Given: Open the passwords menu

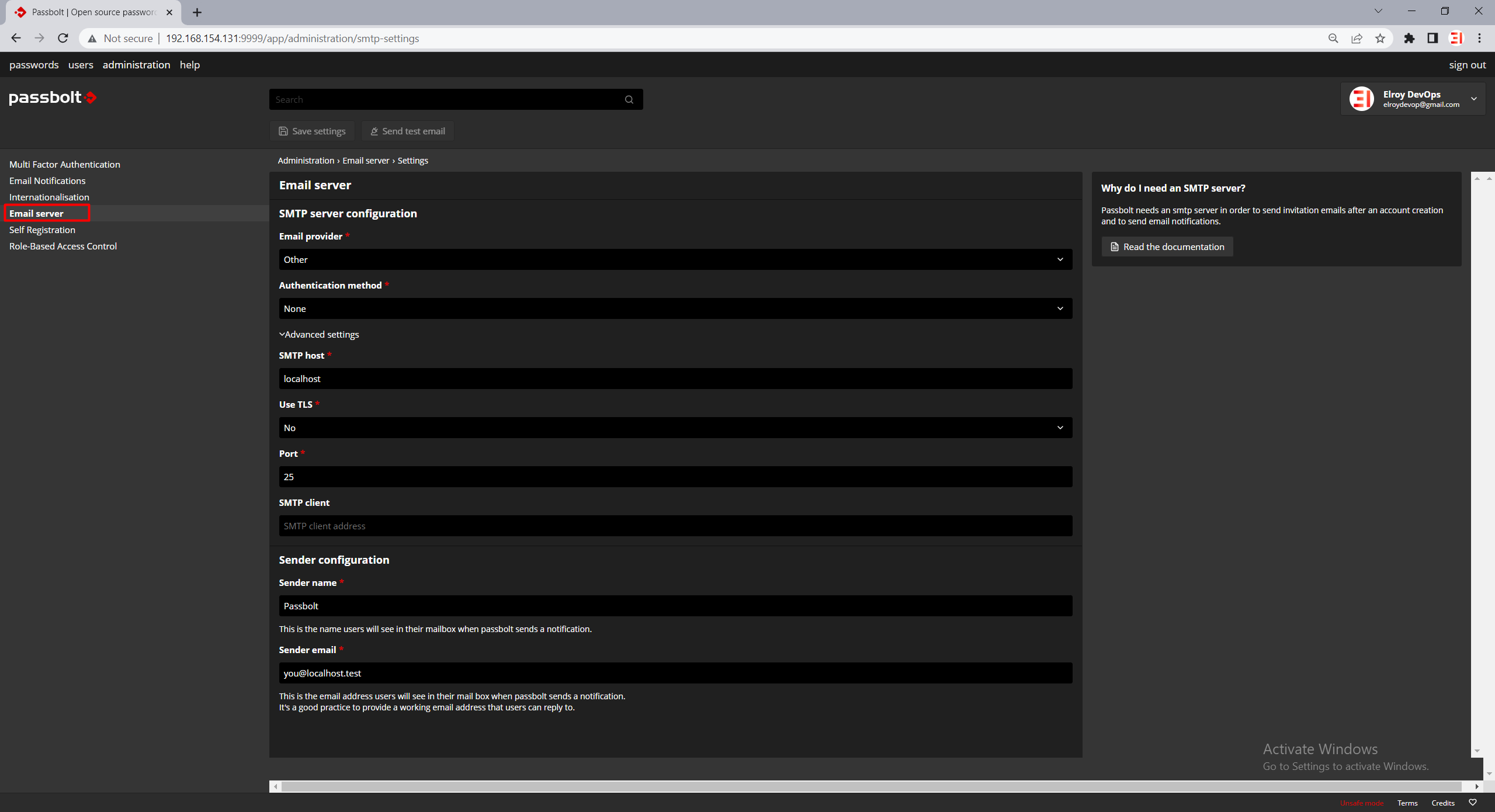Looking at the screenshot, I should (34, 65).
